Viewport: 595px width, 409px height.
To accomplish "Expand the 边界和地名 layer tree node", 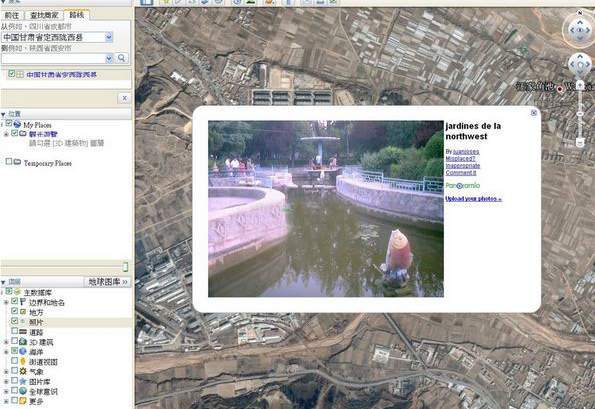I will pos(6,302).
